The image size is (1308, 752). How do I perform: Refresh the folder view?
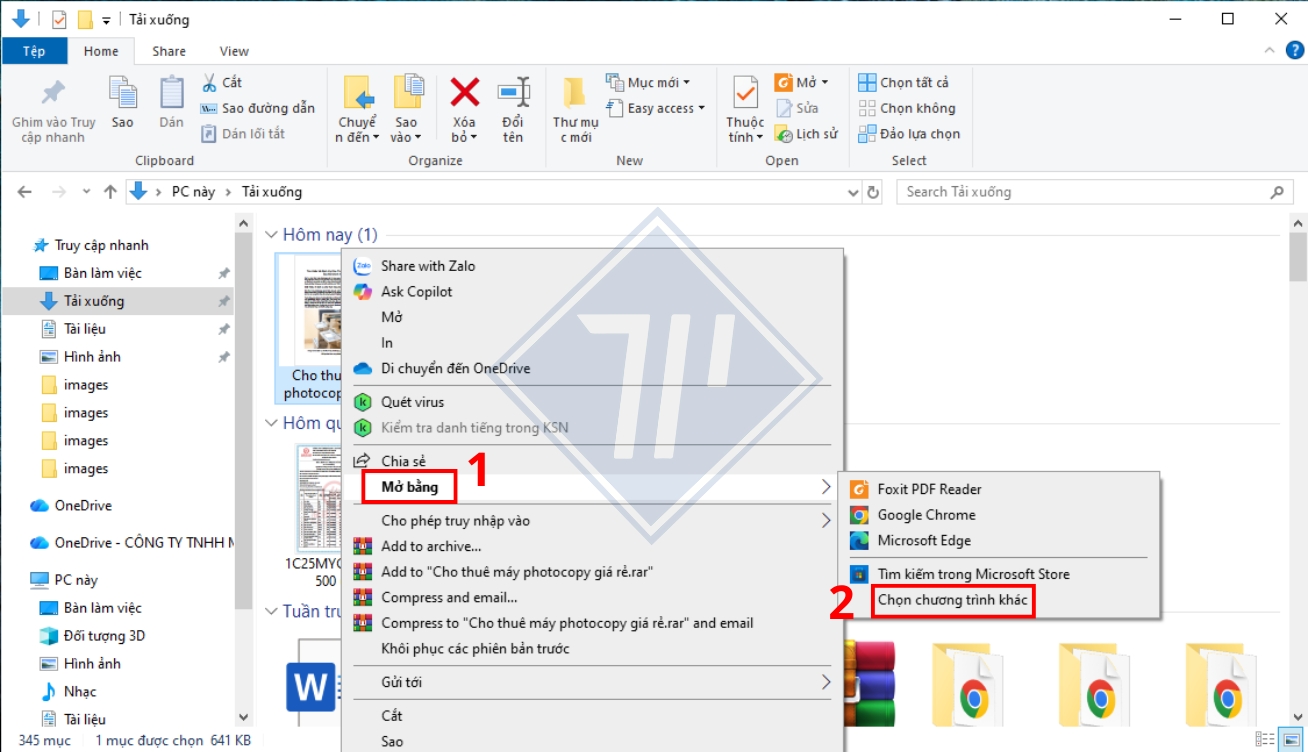871,191
